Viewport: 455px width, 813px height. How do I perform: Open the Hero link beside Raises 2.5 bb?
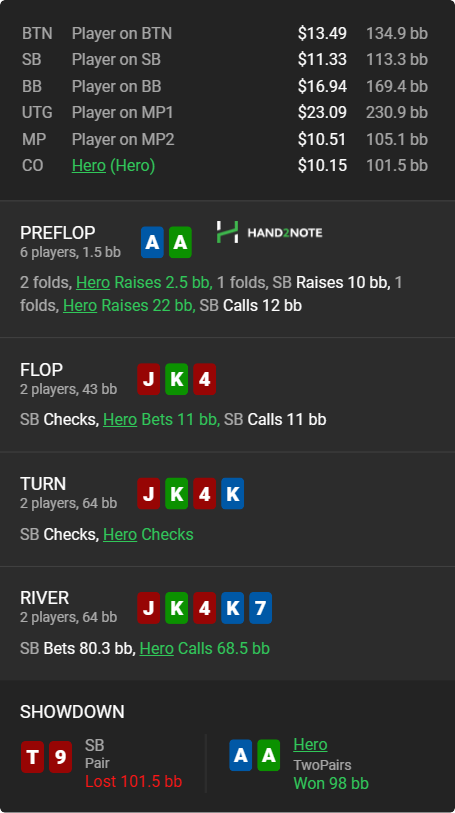93,283
